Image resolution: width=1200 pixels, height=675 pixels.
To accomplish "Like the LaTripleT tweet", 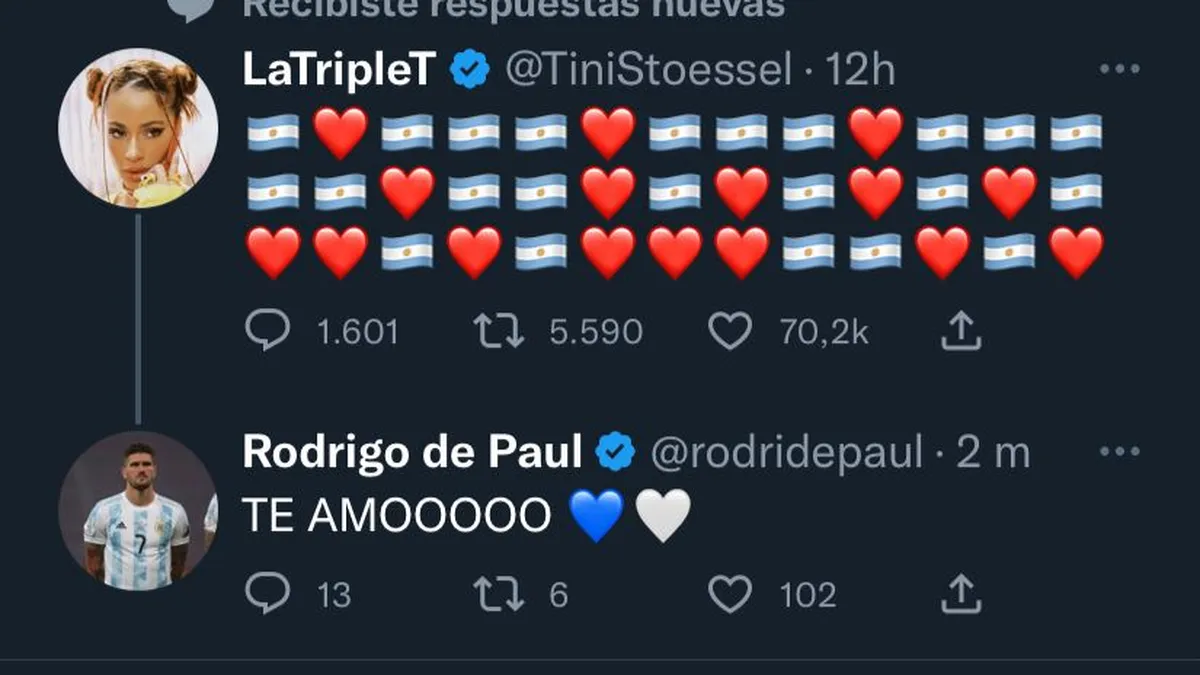I will click(730, 331).
